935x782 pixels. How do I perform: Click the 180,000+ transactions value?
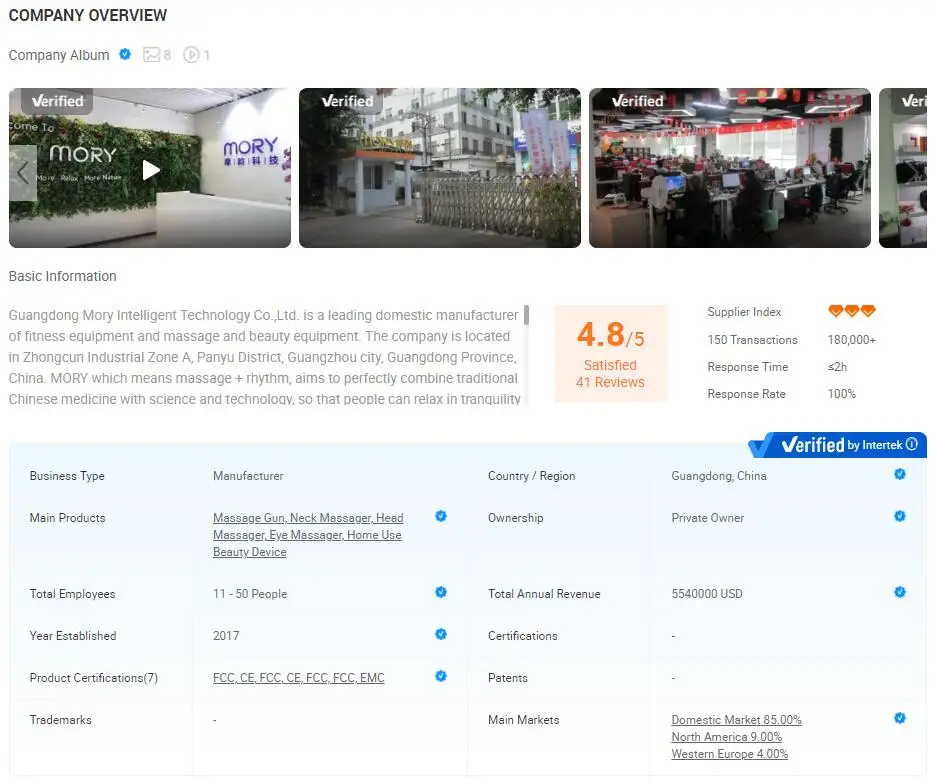click(852, 339)
